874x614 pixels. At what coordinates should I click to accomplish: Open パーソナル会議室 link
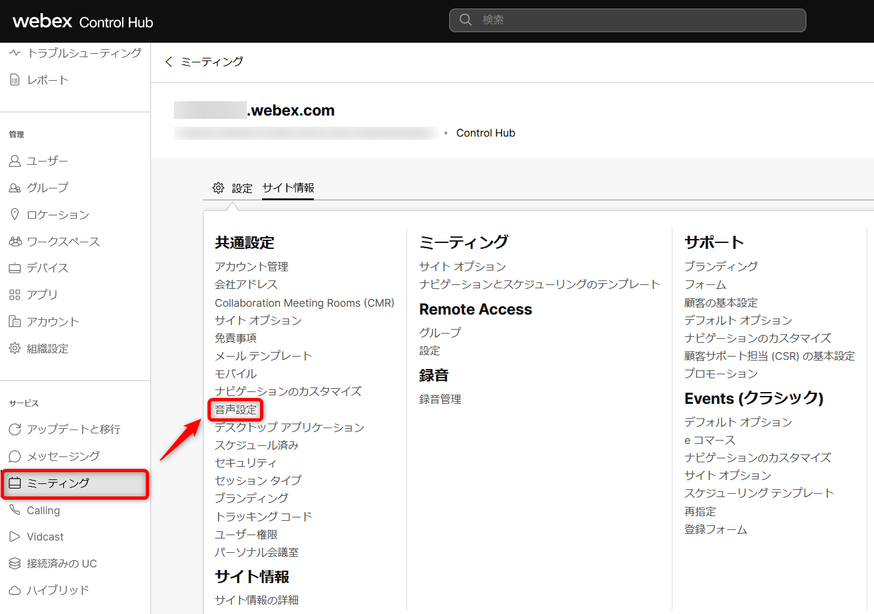pyautogui.click(x=256, y=552)
